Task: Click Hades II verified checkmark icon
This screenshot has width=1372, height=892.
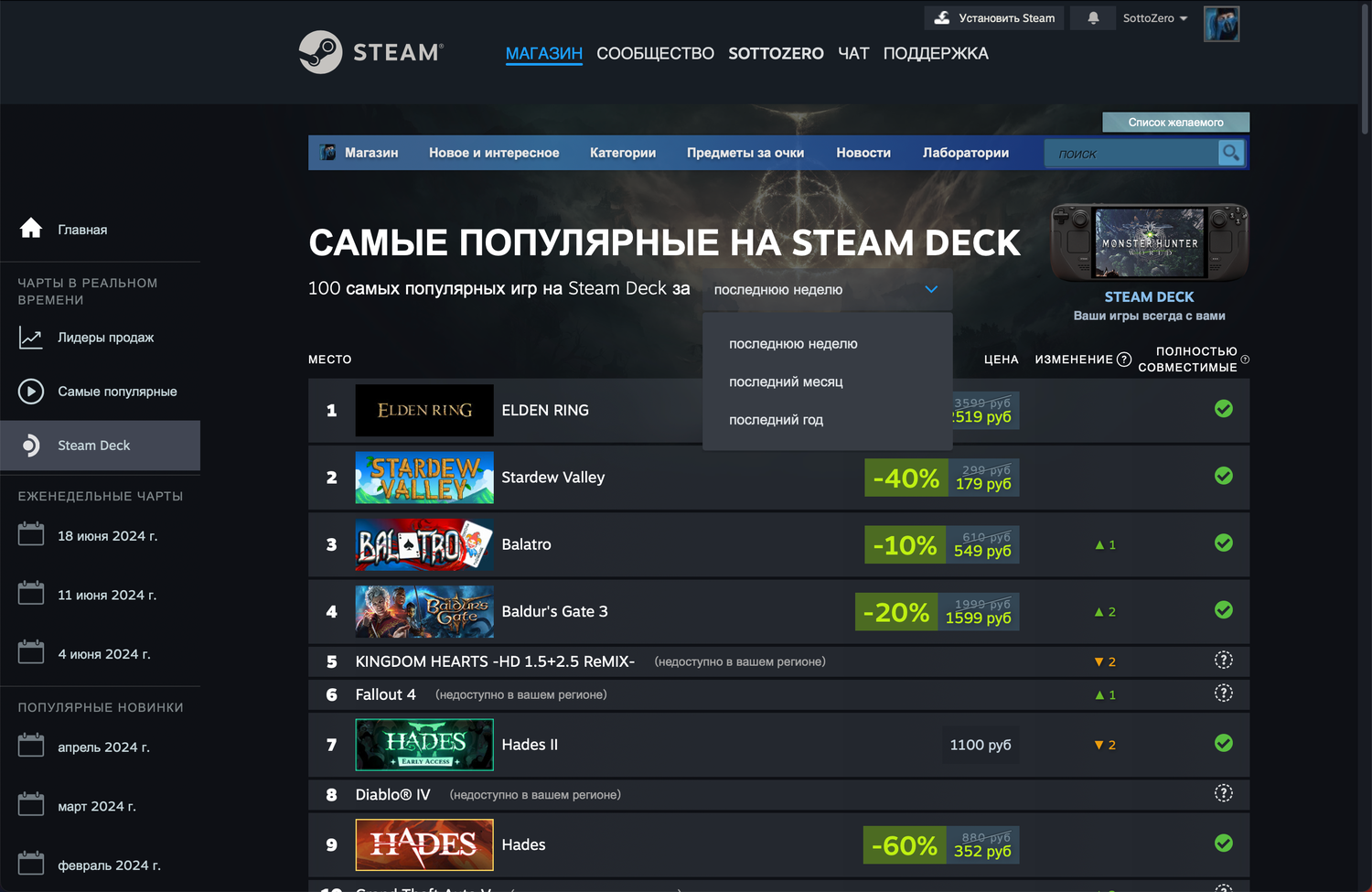Action: (1224, 744)
